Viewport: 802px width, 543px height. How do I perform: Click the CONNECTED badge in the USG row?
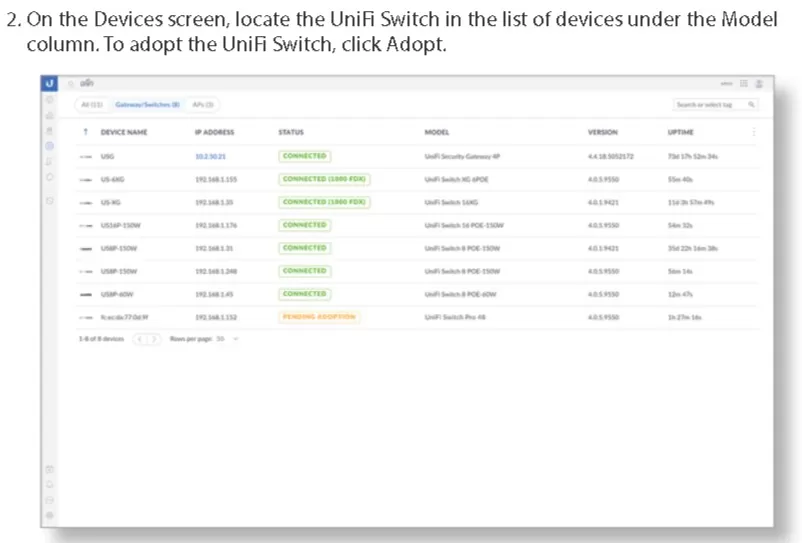pyautogui.click(x=304, y=156)
